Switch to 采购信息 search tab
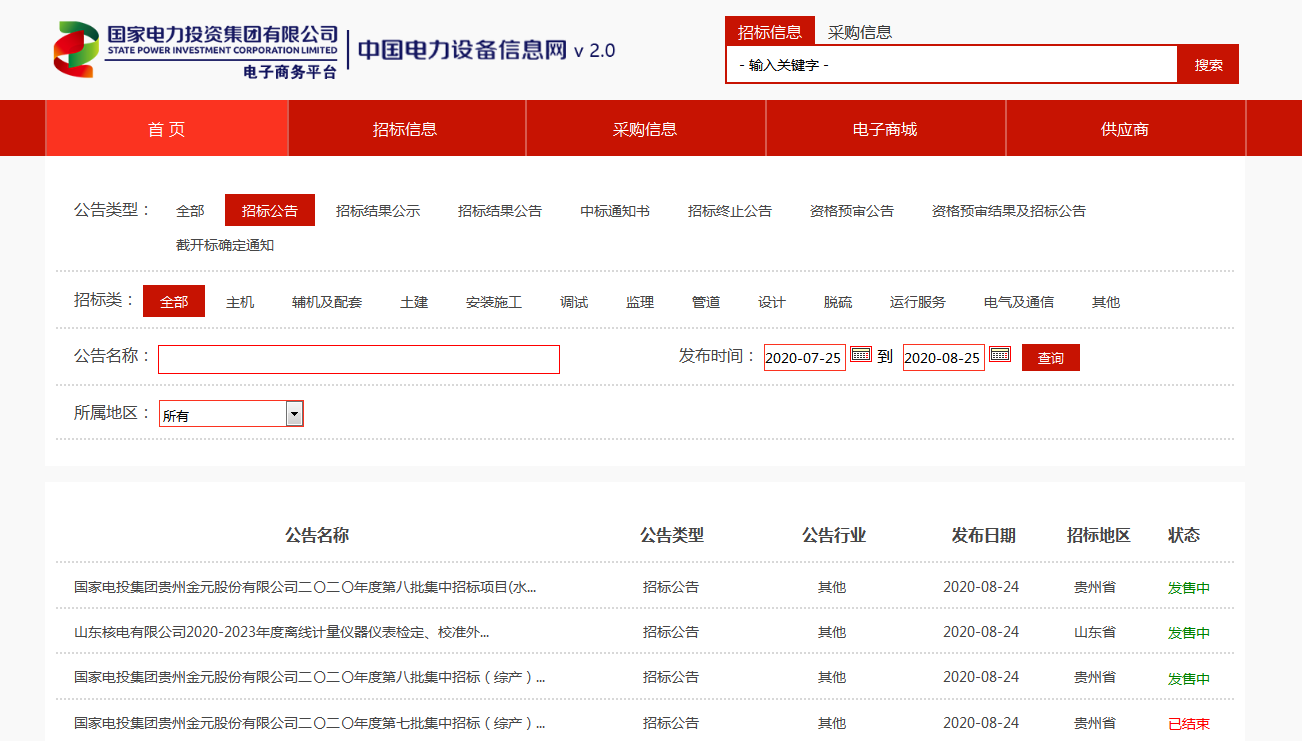The height and width of the screenshot is (741, 1302). [860, 32]
